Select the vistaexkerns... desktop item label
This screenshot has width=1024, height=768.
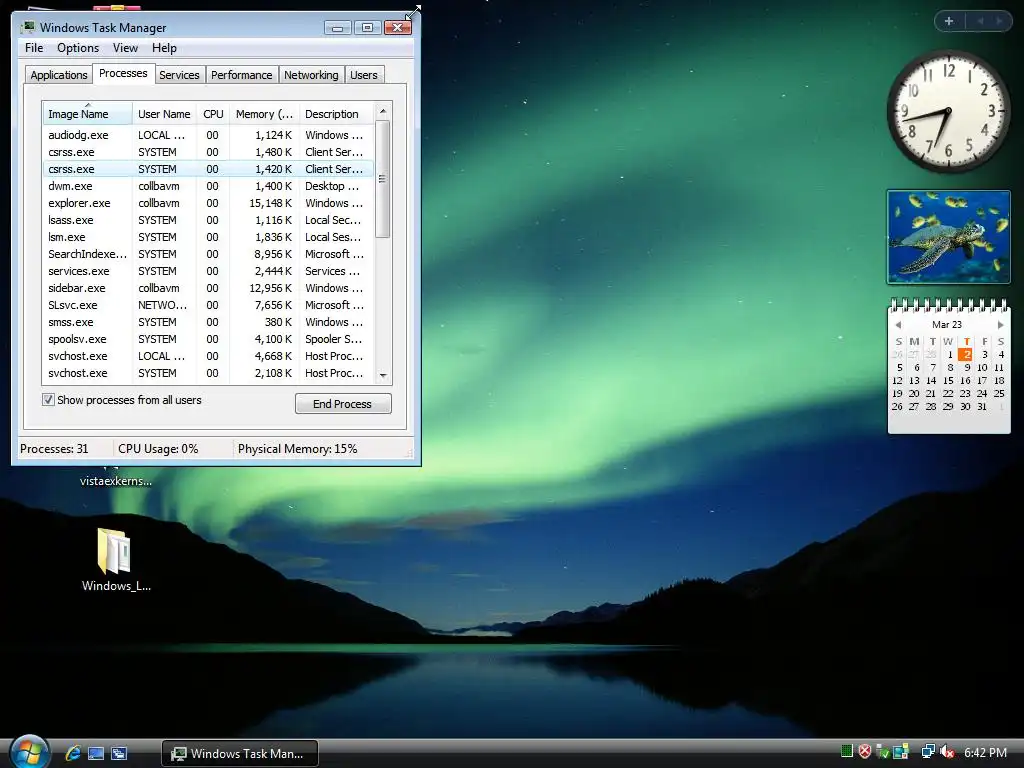click(x=116, y=481)
